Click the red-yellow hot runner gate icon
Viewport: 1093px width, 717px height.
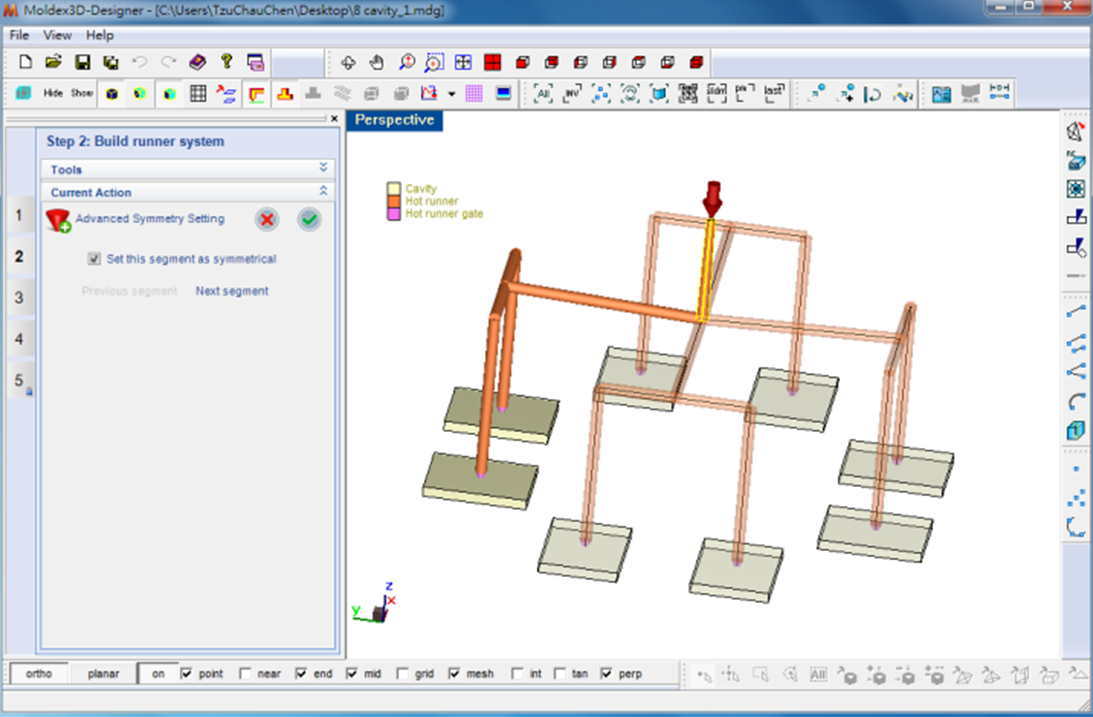click(285, 93)
